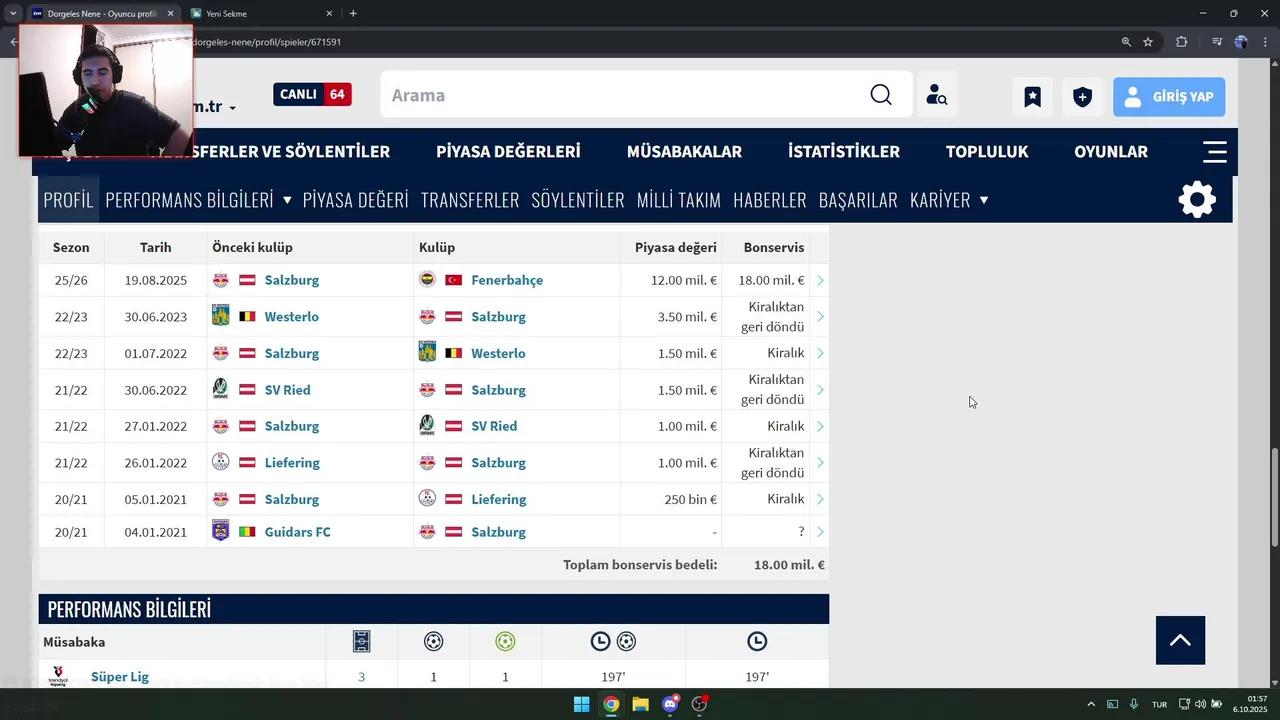Click the green assists ball column icon

tap(505, 641)
